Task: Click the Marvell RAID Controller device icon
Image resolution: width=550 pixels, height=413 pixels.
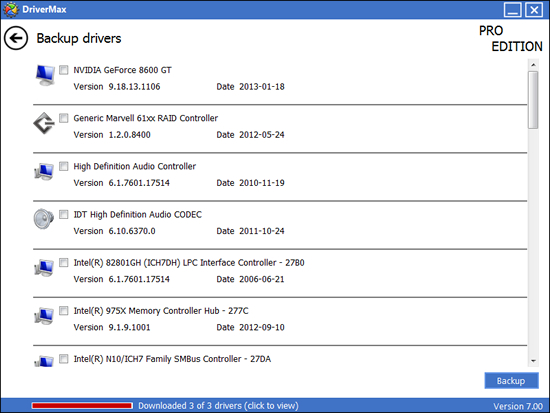Action: [x=44, y=123]
